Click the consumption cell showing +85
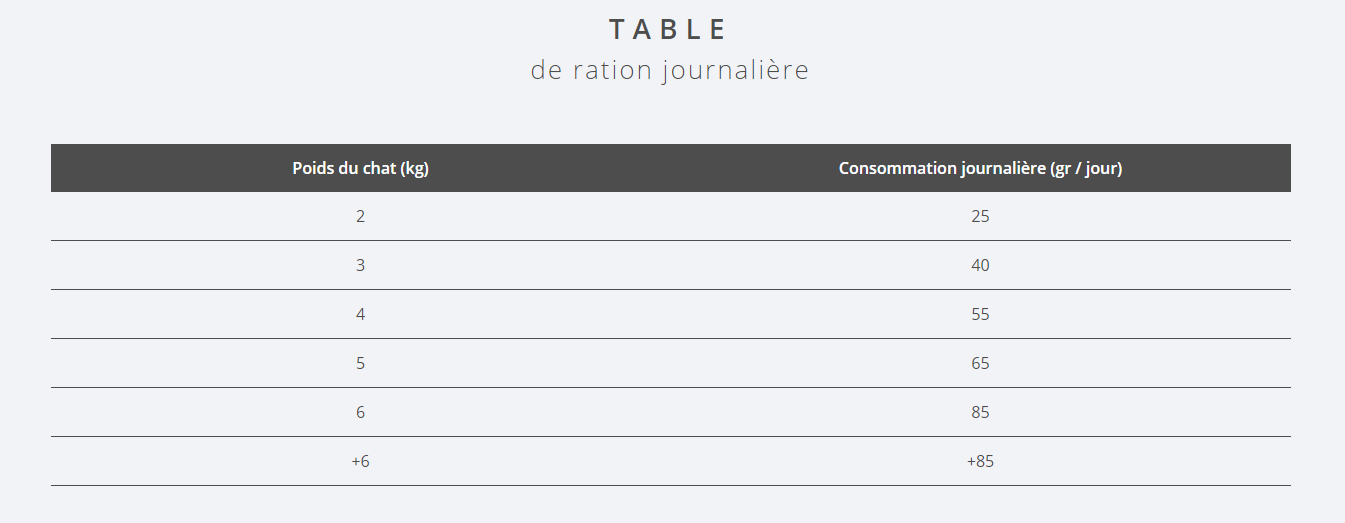Screen dimensions: 1345x523 pos(980,461)
